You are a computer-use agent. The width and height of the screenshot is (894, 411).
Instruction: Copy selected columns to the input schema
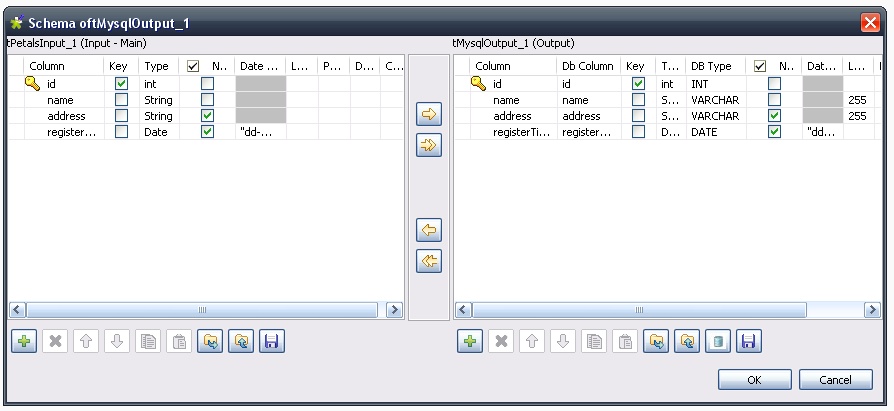(429, 231)
